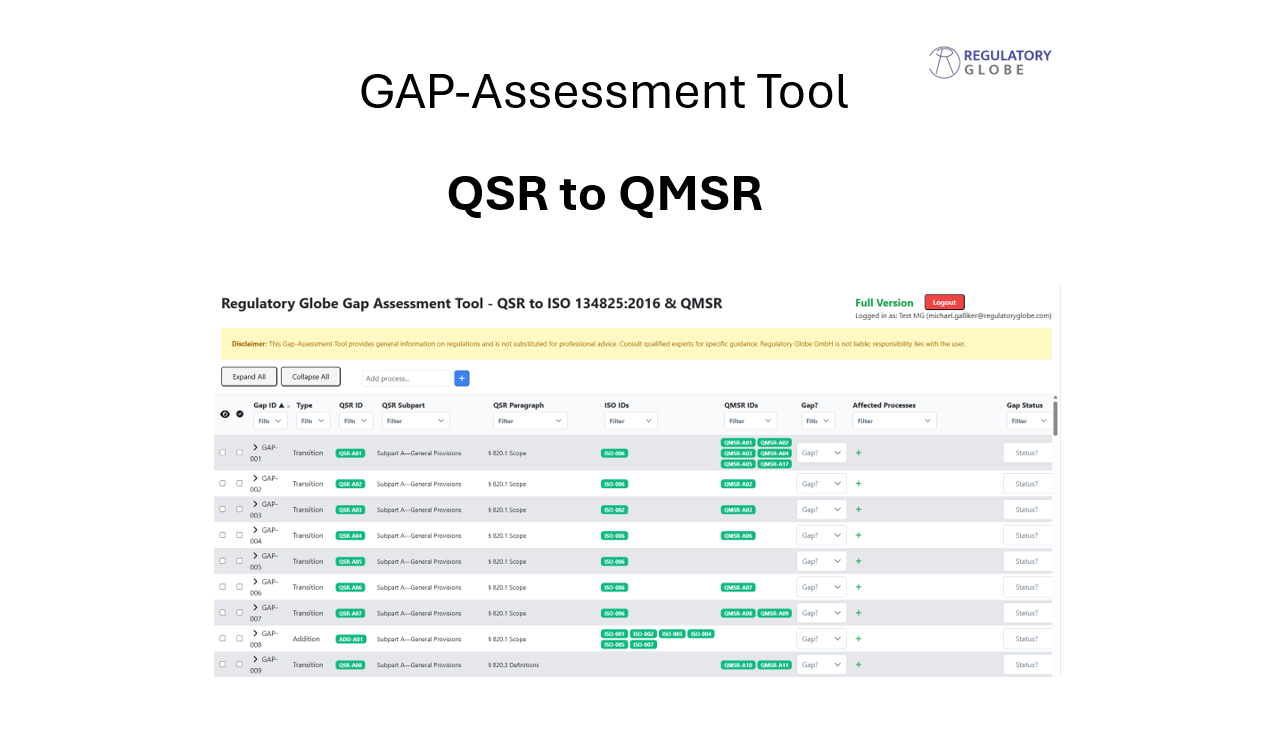This screenshot has height=735, width=1267.
Task: Tick the checkmark-column checkbox for GAP-001
Action: [x=239, y=453]
